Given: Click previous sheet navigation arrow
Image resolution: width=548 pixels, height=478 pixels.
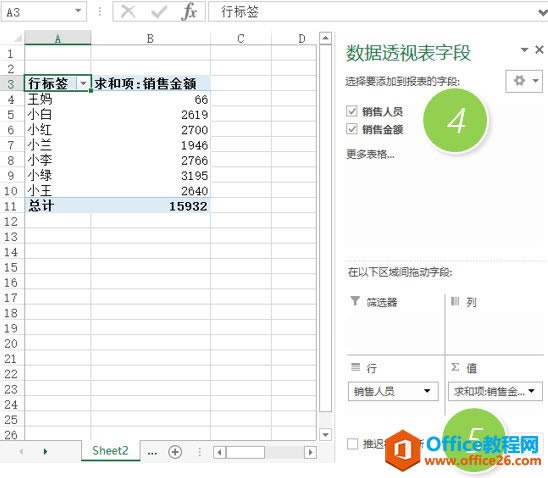Looking at the screenshot, I should (x=21, y=451).
